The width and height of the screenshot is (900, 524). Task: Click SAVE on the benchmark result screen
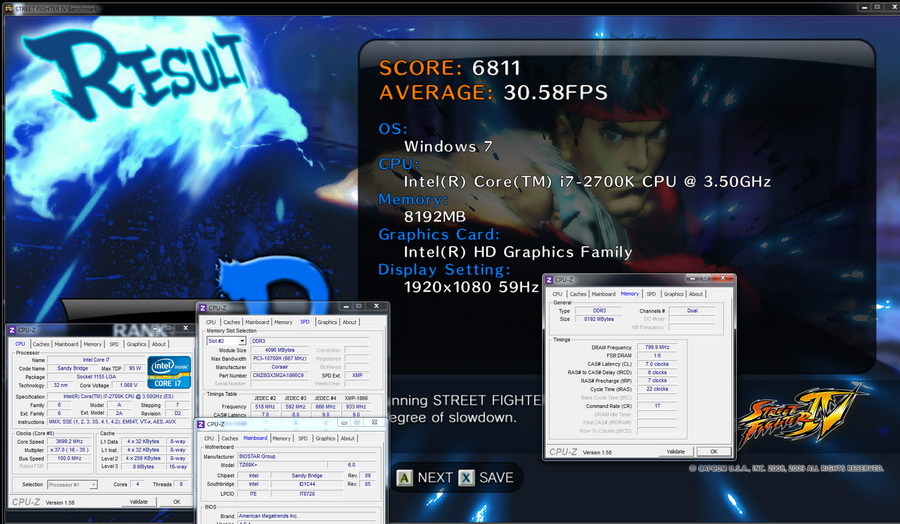496,478
